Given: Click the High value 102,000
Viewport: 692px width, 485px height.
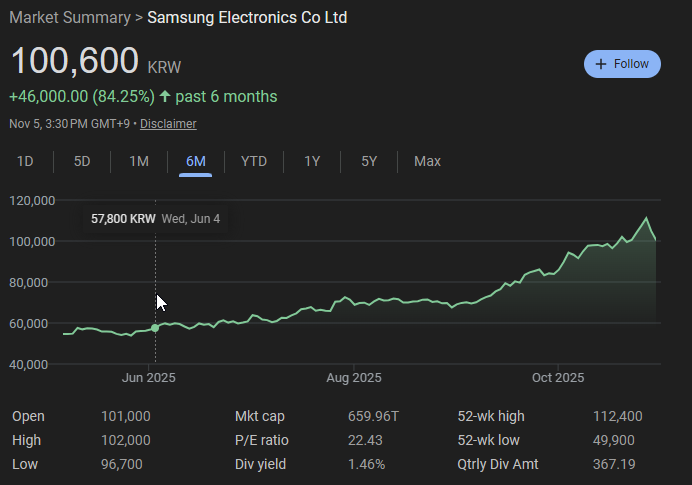Looking at the screenshot, I should tap(126, 440).
